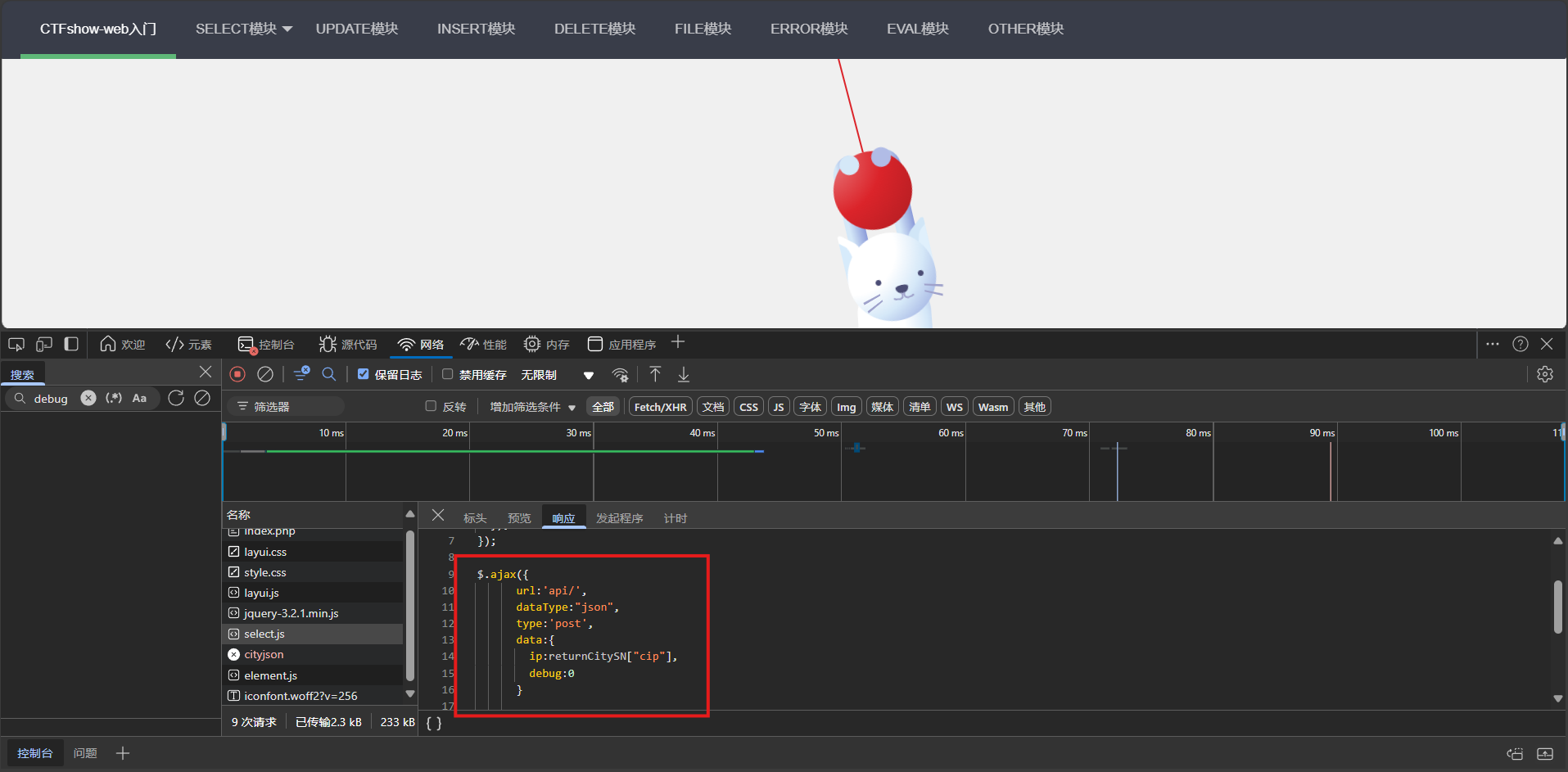Click the inspect element picker icon
Image resolution: width=1568 pixels, height=772 pixels.
[x=16, y=345]
